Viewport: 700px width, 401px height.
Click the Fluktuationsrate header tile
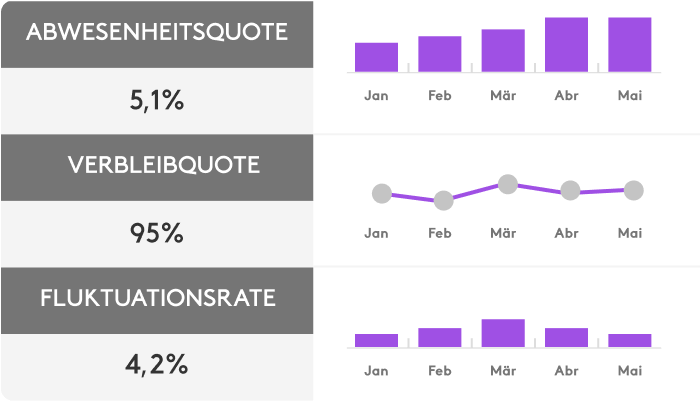click(157, 298)
